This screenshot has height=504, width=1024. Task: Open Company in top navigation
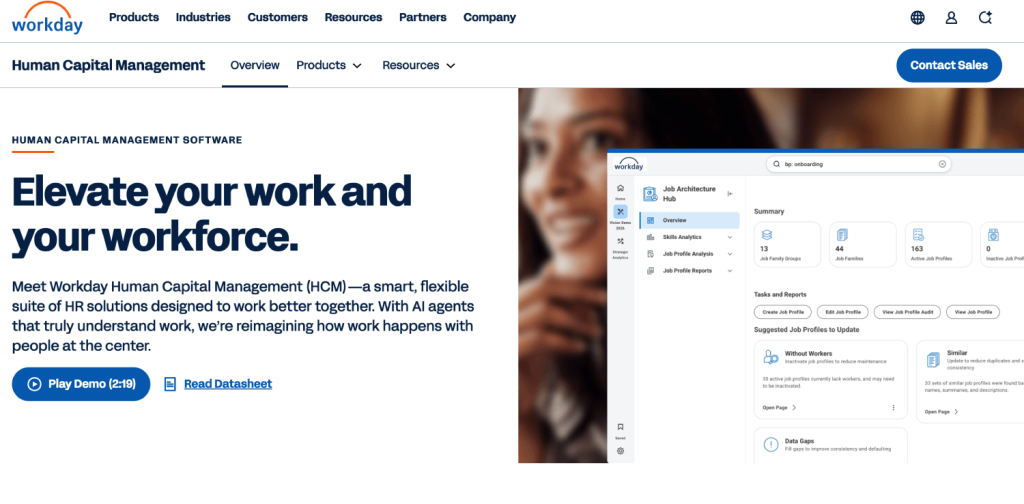[490, 18]
